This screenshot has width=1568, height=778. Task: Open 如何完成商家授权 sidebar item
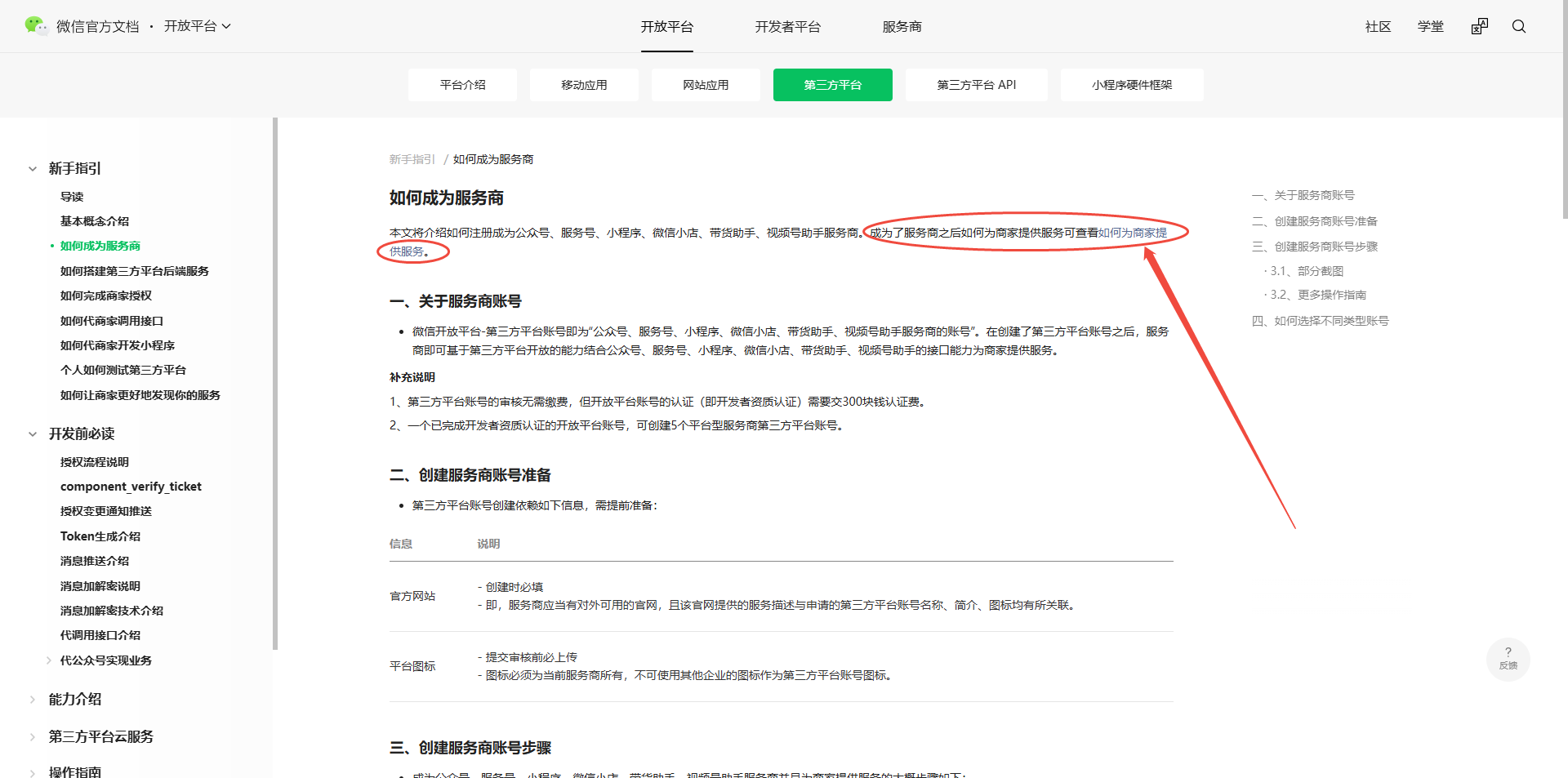[x=106, y=296]
